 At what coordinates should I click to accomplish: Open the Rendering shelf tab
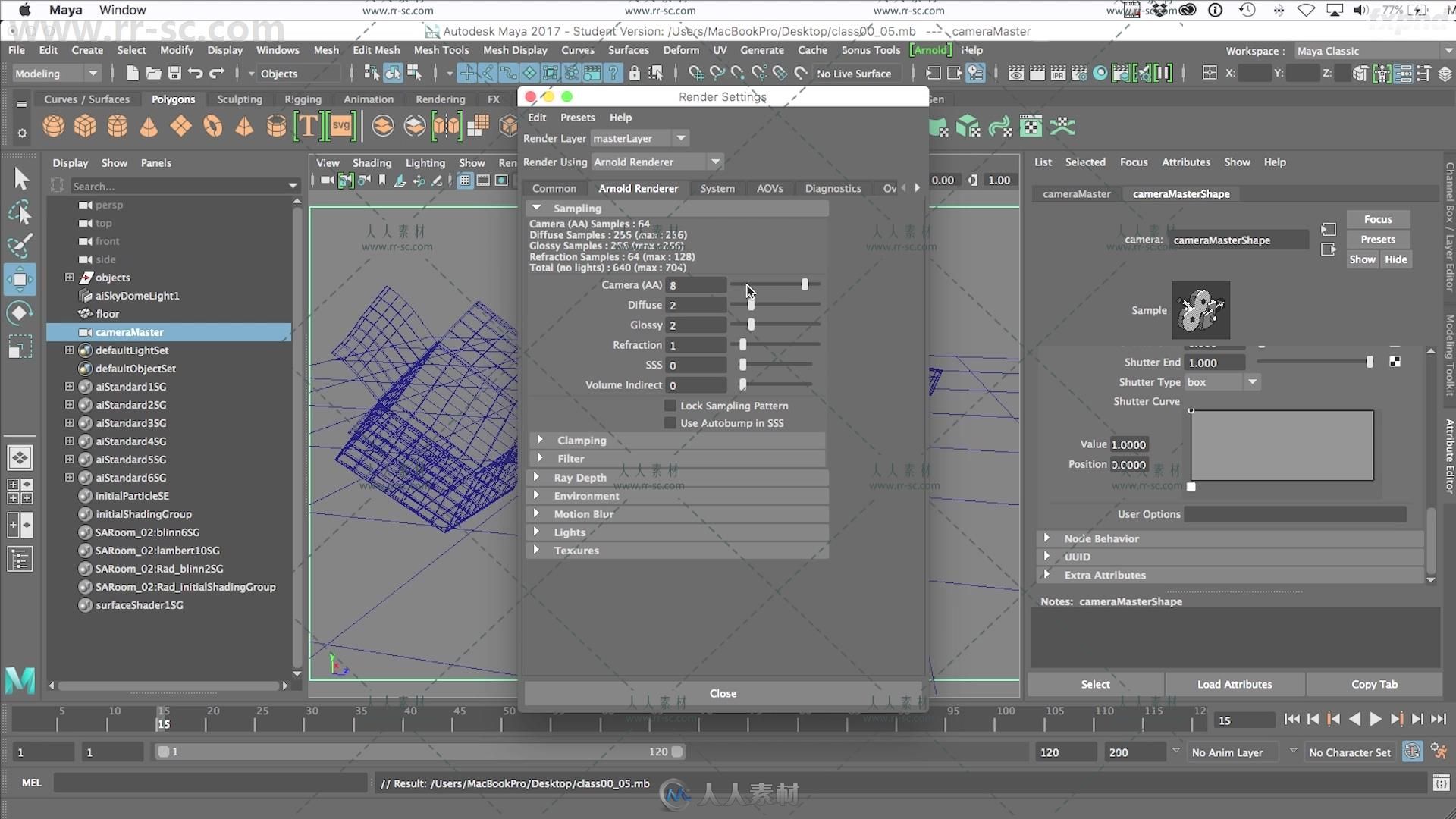pos(440,99)
